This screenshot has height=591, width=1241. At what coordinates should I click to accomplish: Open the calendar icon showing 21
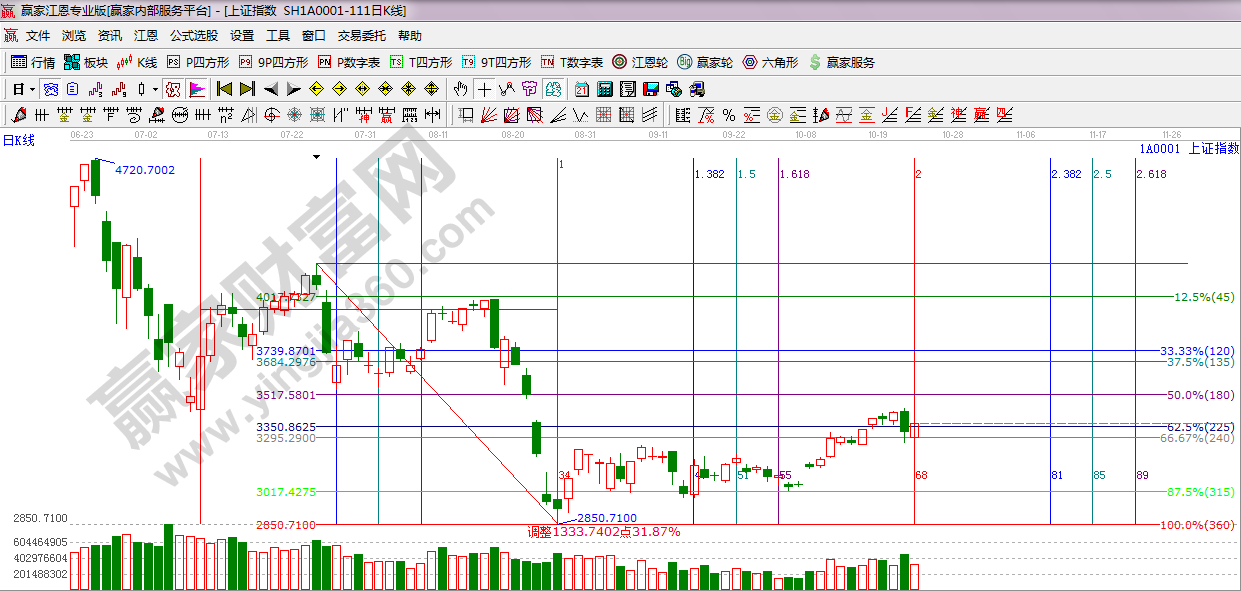(x=581, y=89)
